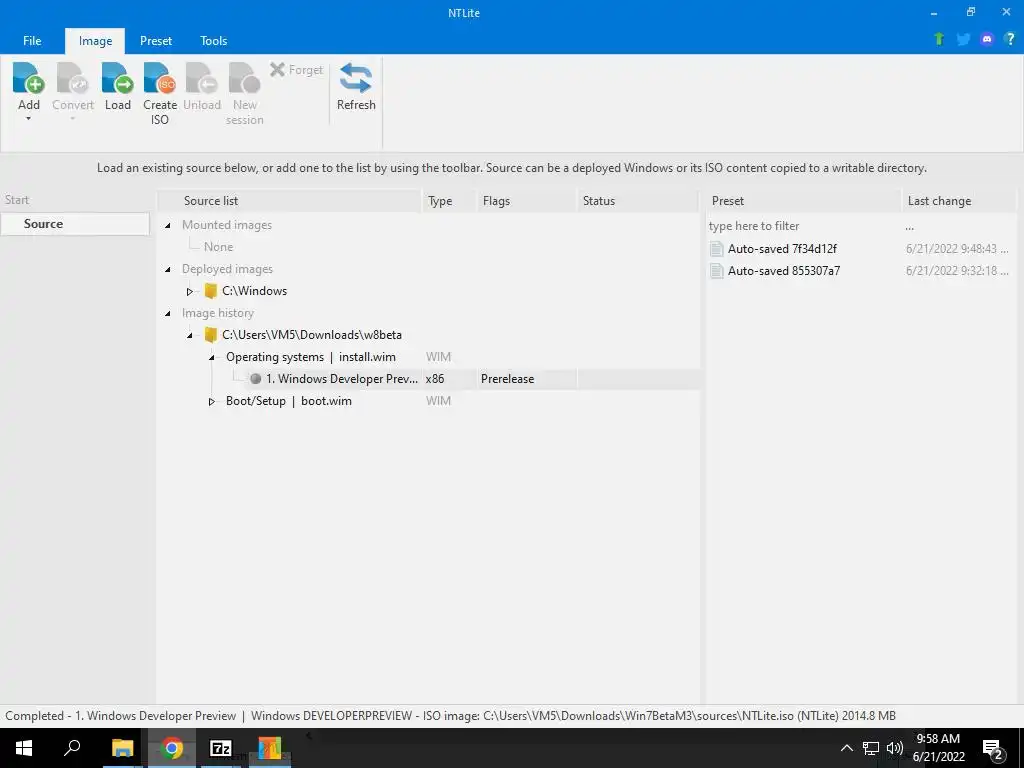This screenshot has width=1024, height=768.
Task: Click the New session icon
Action: 244,78
